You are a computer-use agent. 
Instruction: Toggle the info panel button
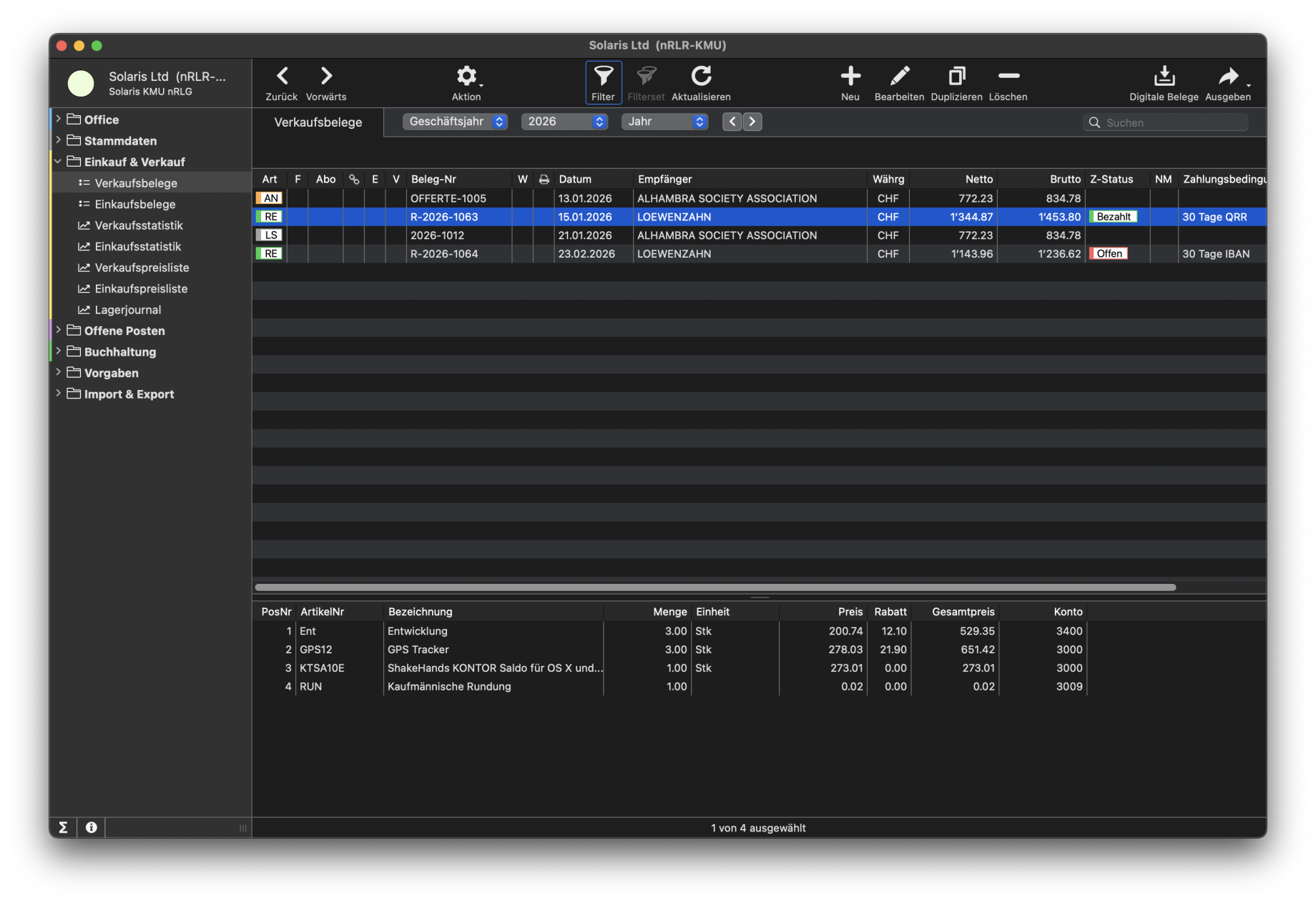(x=92, y=827)
